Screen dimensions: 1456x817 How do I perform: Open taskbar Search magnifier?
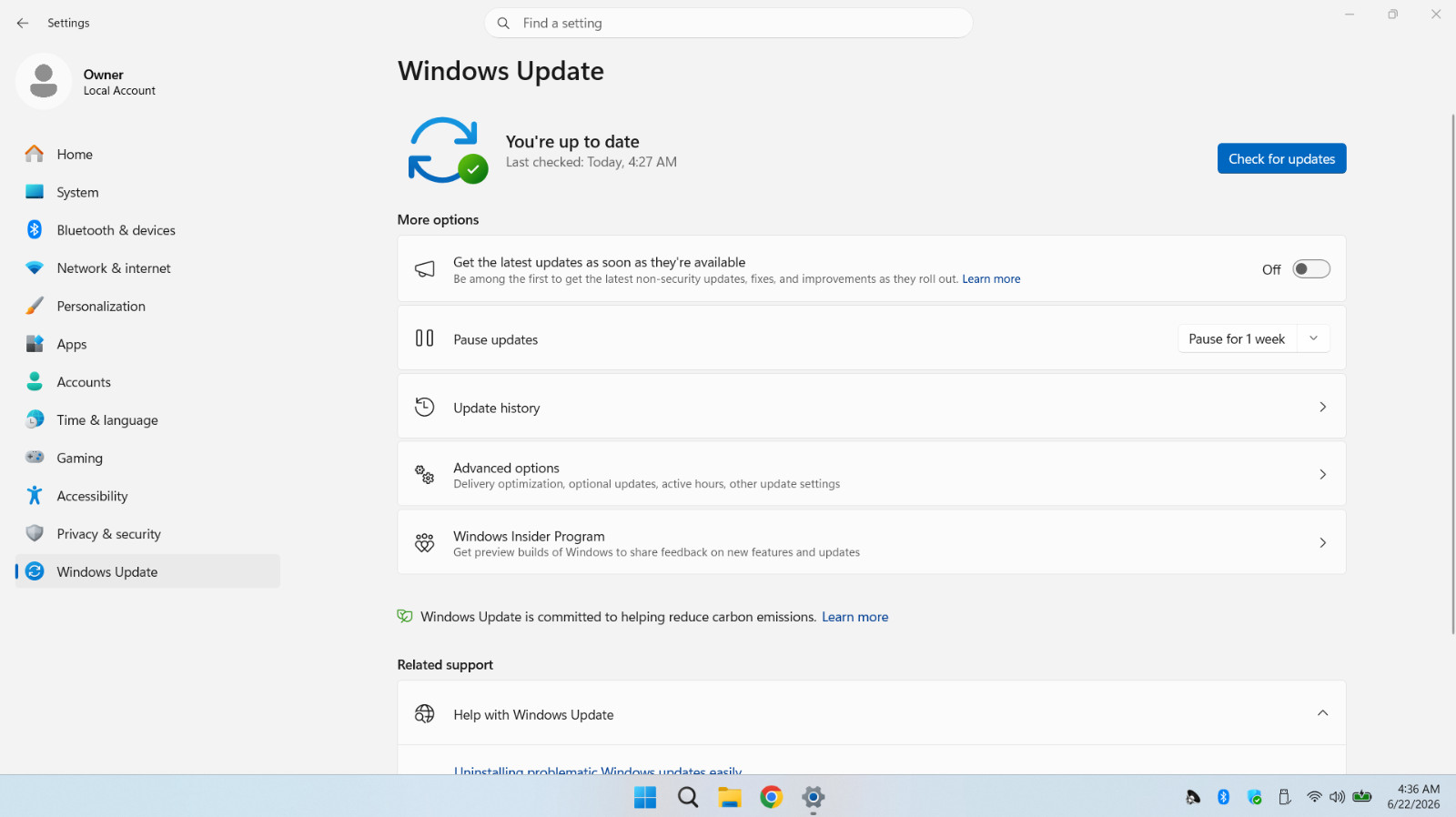tap(688, 797)
